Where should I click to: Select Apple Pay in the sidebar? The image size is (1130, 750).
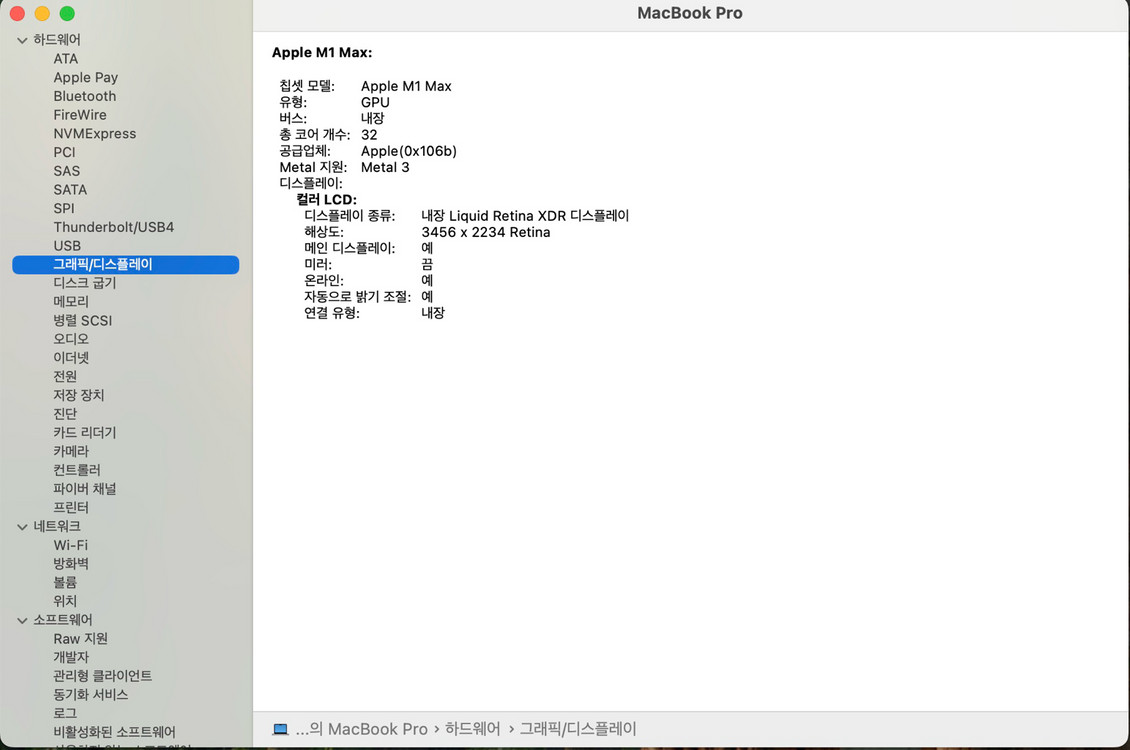pyautogui.click(x=86, y=77)
